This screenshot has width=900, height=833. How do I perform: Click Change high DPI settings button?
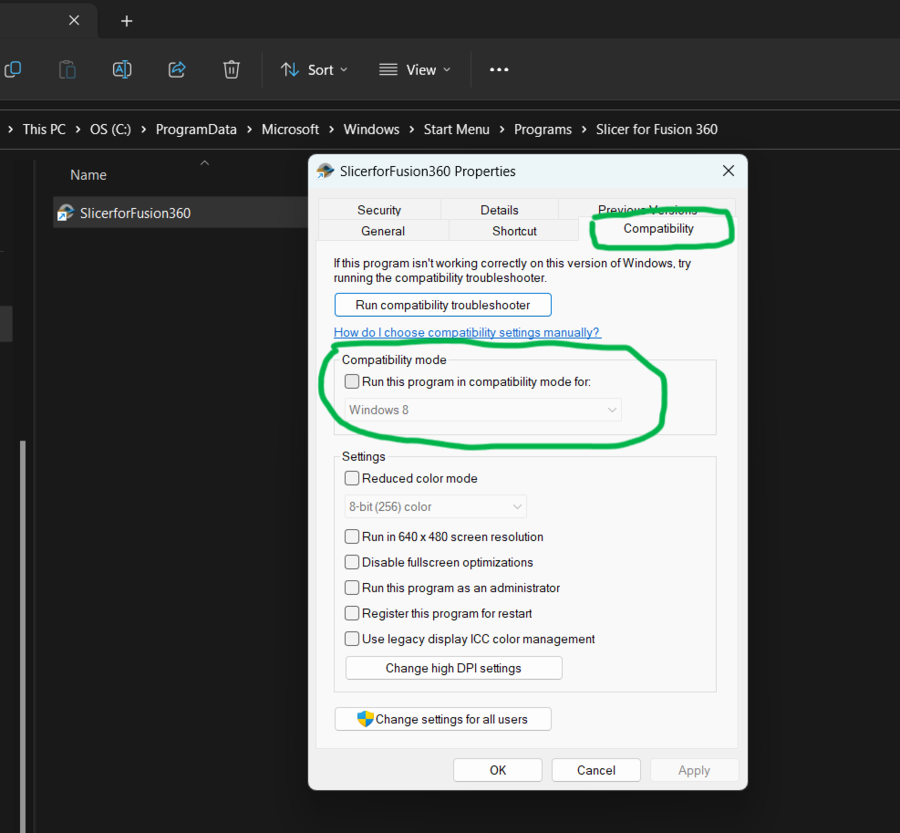coord(453,668)
